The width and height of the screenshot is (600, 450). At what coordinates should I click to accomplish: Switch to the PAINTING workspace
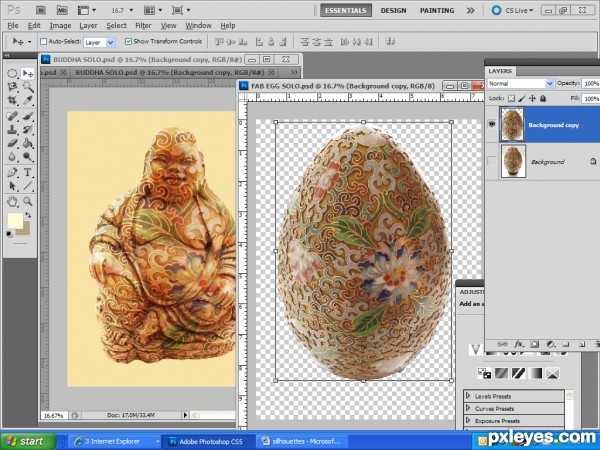tap(437, 10)
